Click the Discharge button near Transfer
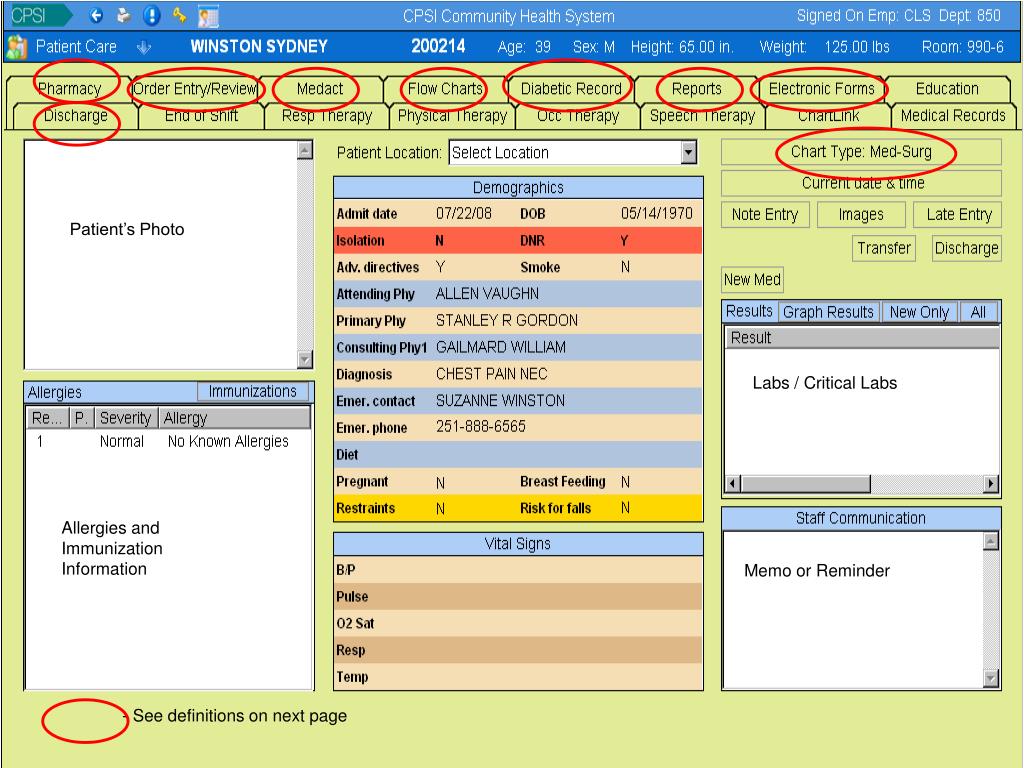The height and width of the screenshot is (768, 1024). 966,248
